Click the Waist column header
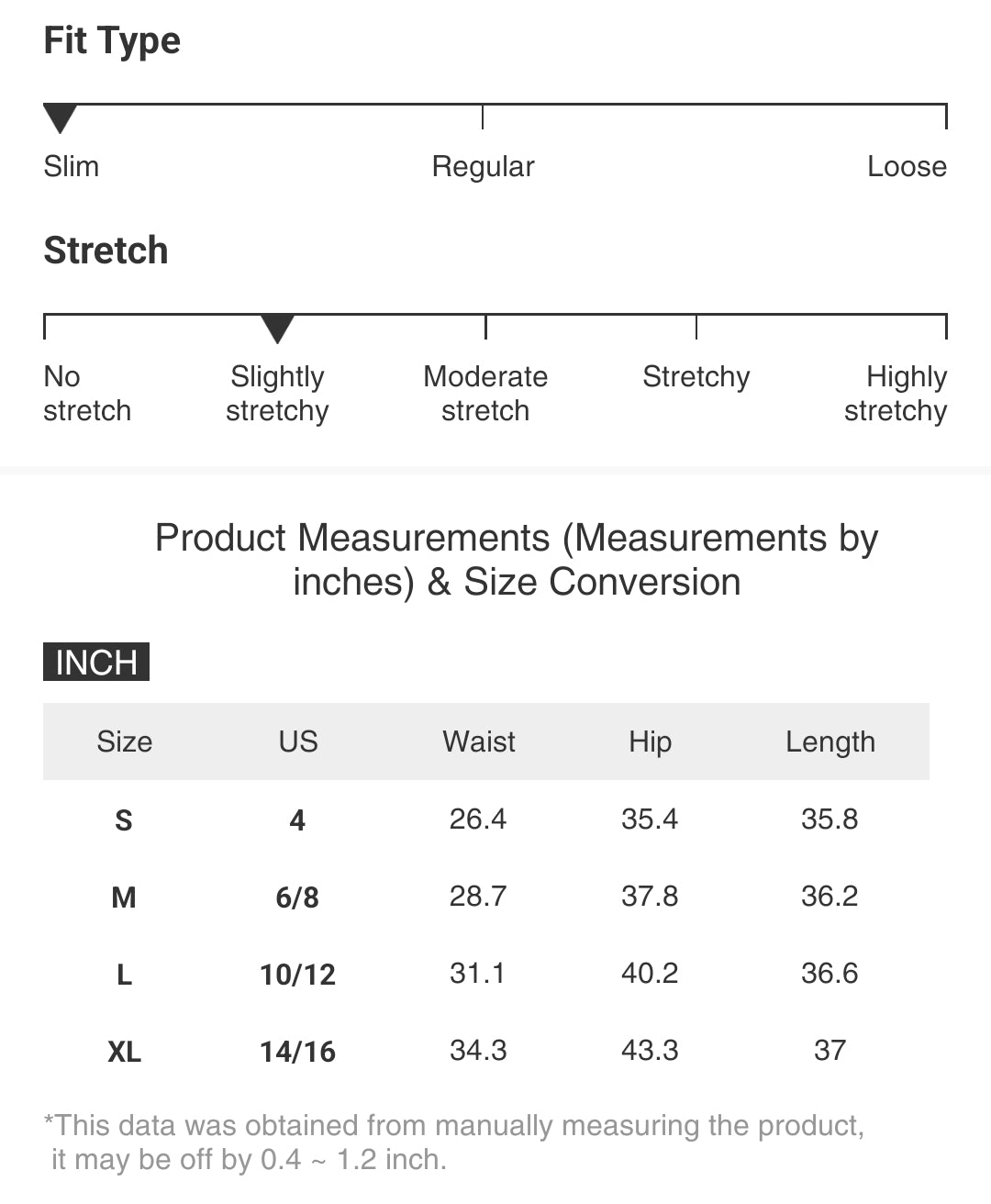The image size is (991, 1204). (x=479, y=741)
